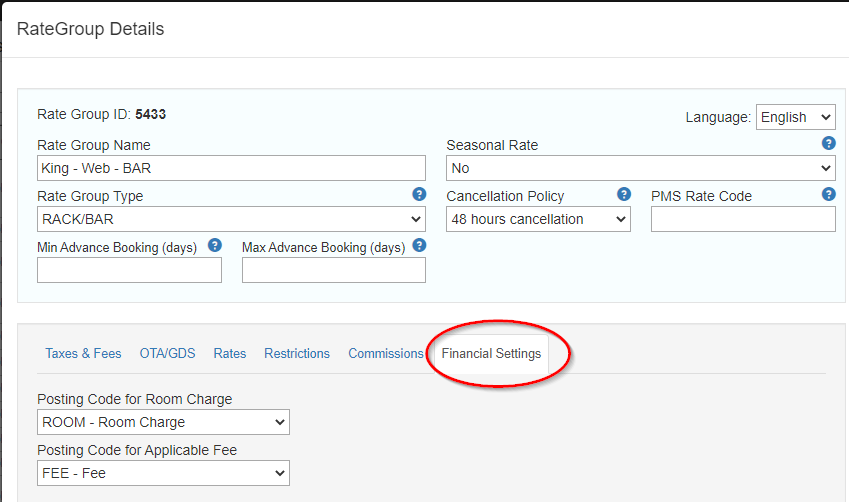Click the Rate Group Name text field
The image size is (849, 502).
point(231,168)
